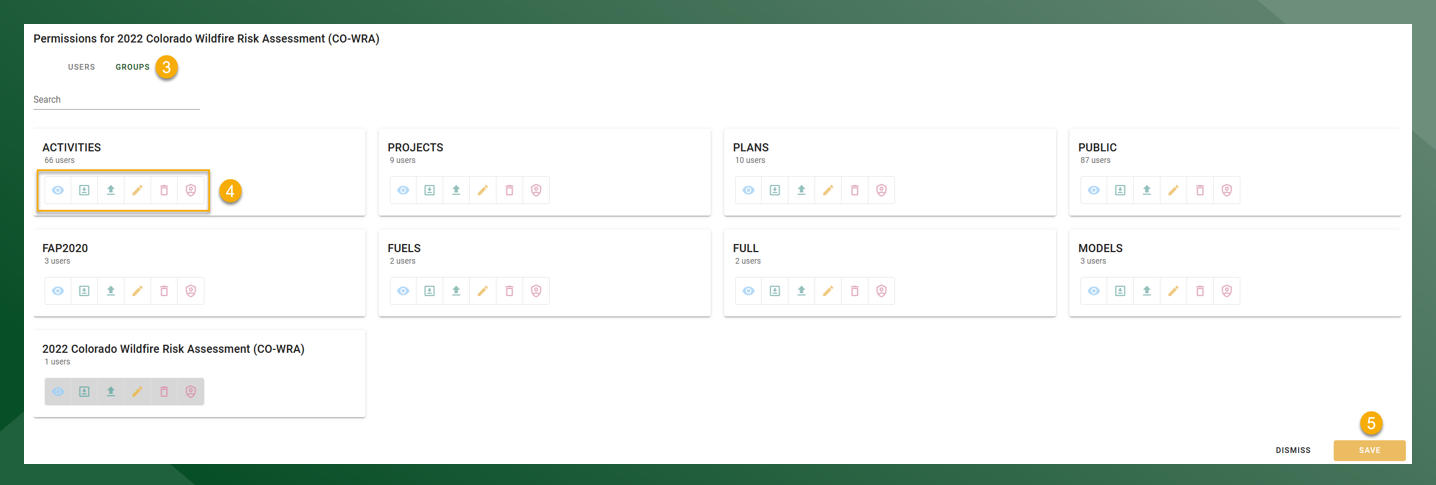The height and width of the screenshot is (485, 1436).
Task: Toggle edit pencil icon for PROJECTS group
Action: point(482,190)
